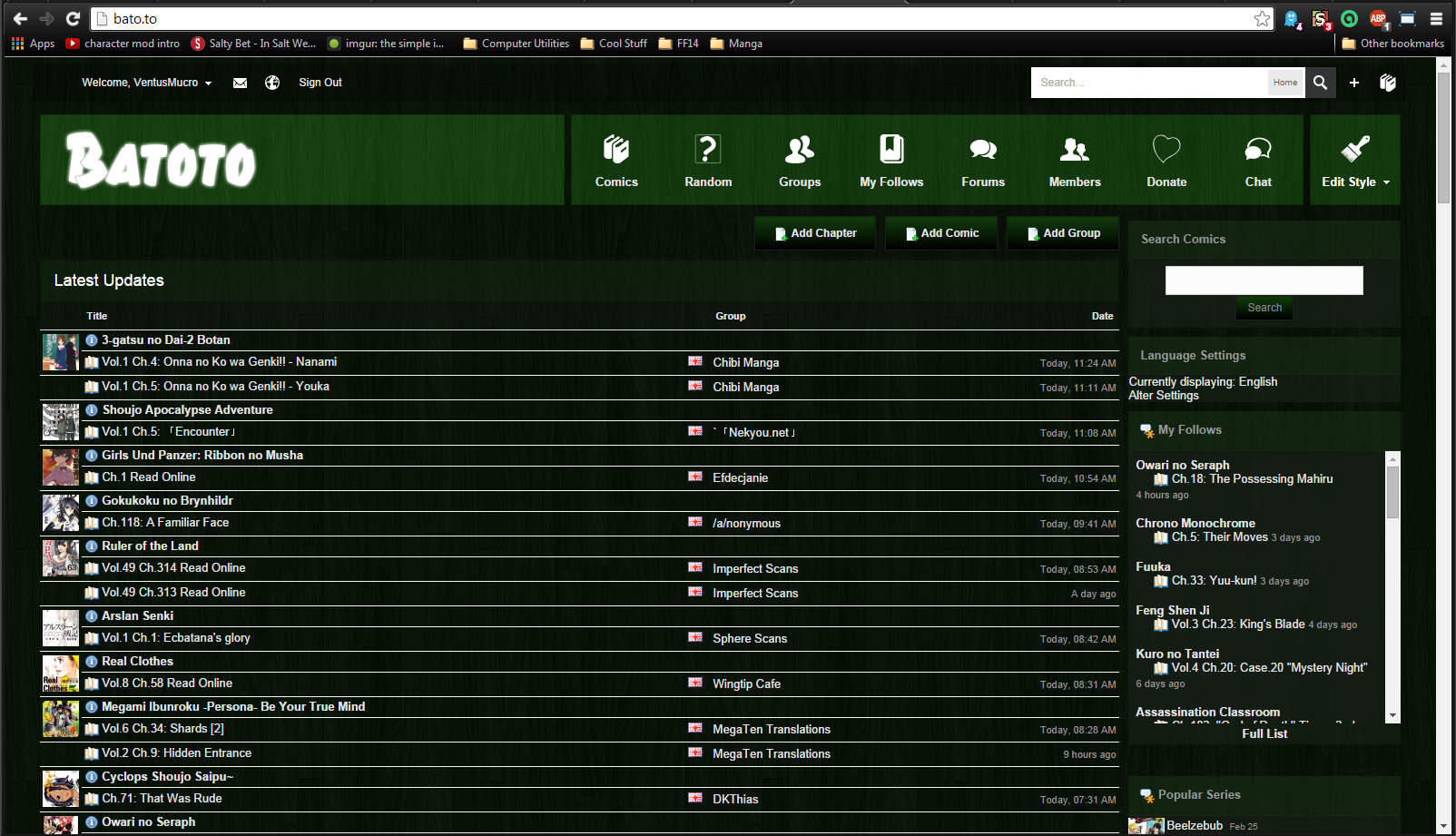Open Groups via the people icon
Screen dimensions: 1456x836
pyautogui.click(x=799, y=150)
